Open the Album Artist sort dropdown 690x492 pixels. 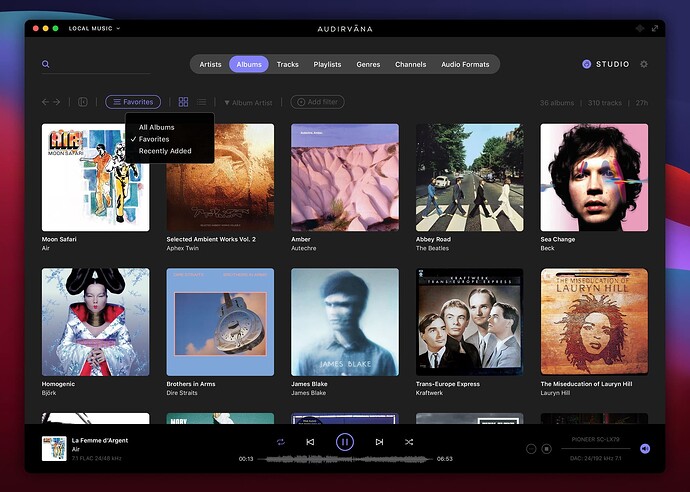[x=248, y=103]
